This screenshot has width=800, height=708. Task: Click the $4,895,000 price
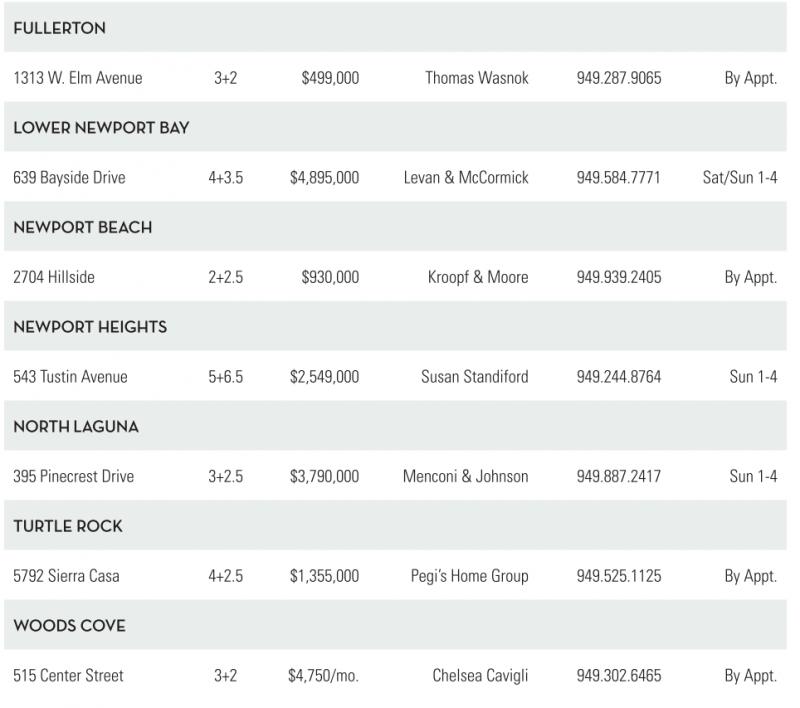pyautogui.click(x=324, y=178)
